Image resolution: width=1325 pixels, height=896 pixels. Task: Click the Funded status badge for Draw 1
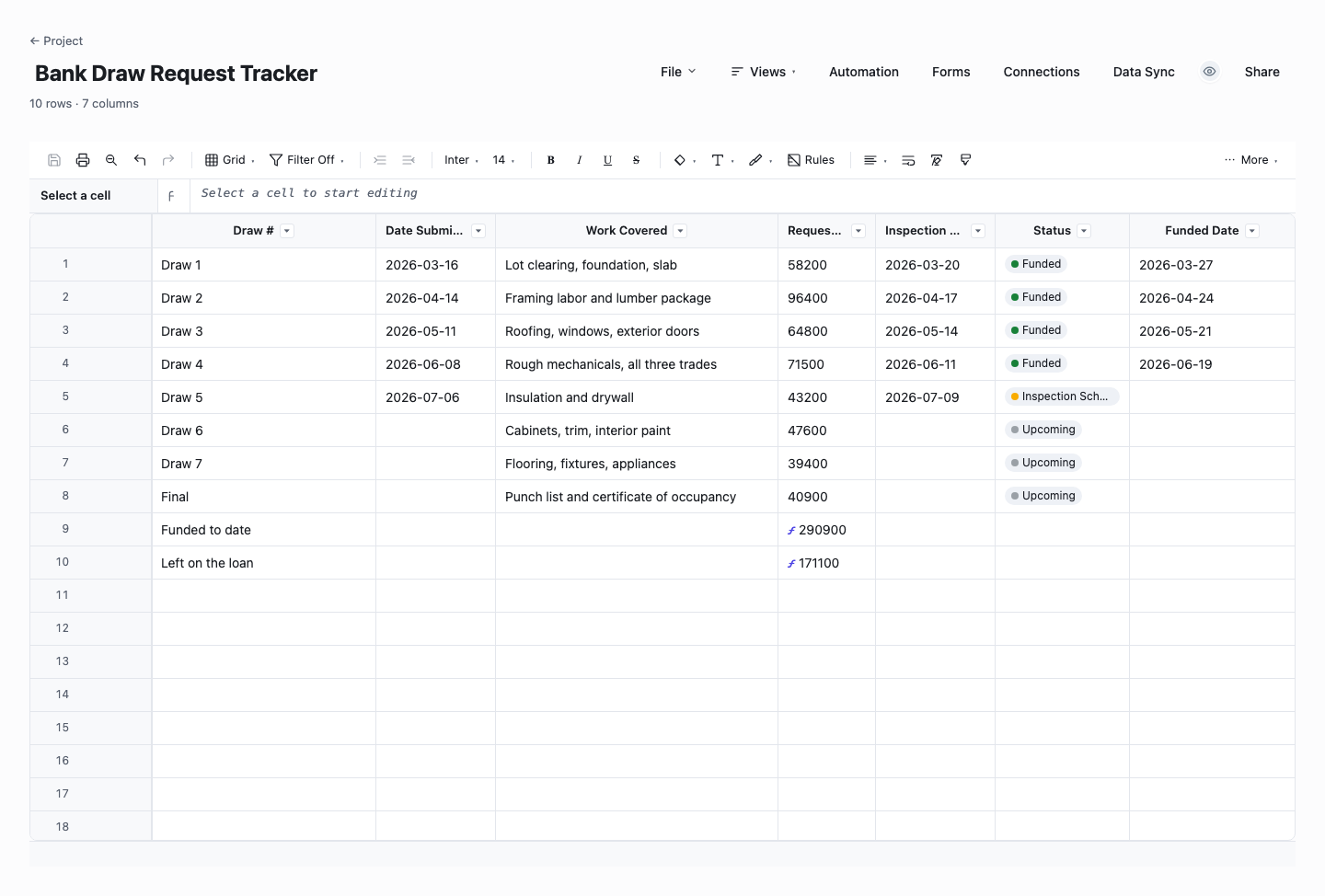pos(1036,264)
